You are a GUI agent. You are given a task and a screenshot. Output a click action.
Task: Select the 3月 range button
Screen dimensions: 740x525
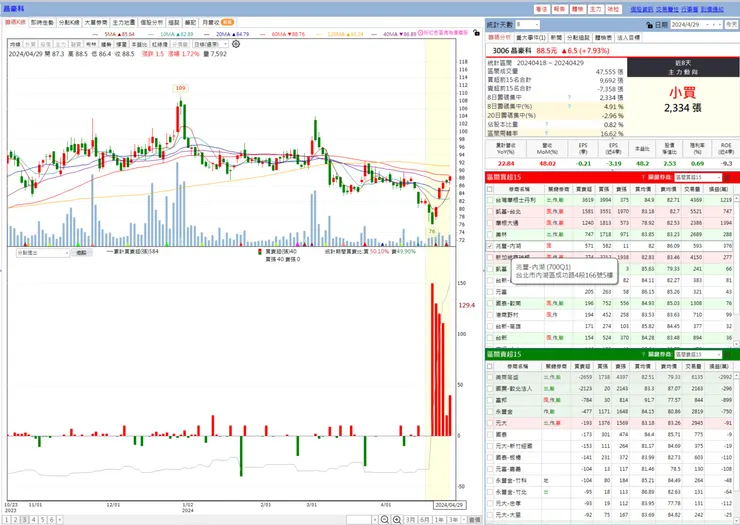[x=410, y=519]
